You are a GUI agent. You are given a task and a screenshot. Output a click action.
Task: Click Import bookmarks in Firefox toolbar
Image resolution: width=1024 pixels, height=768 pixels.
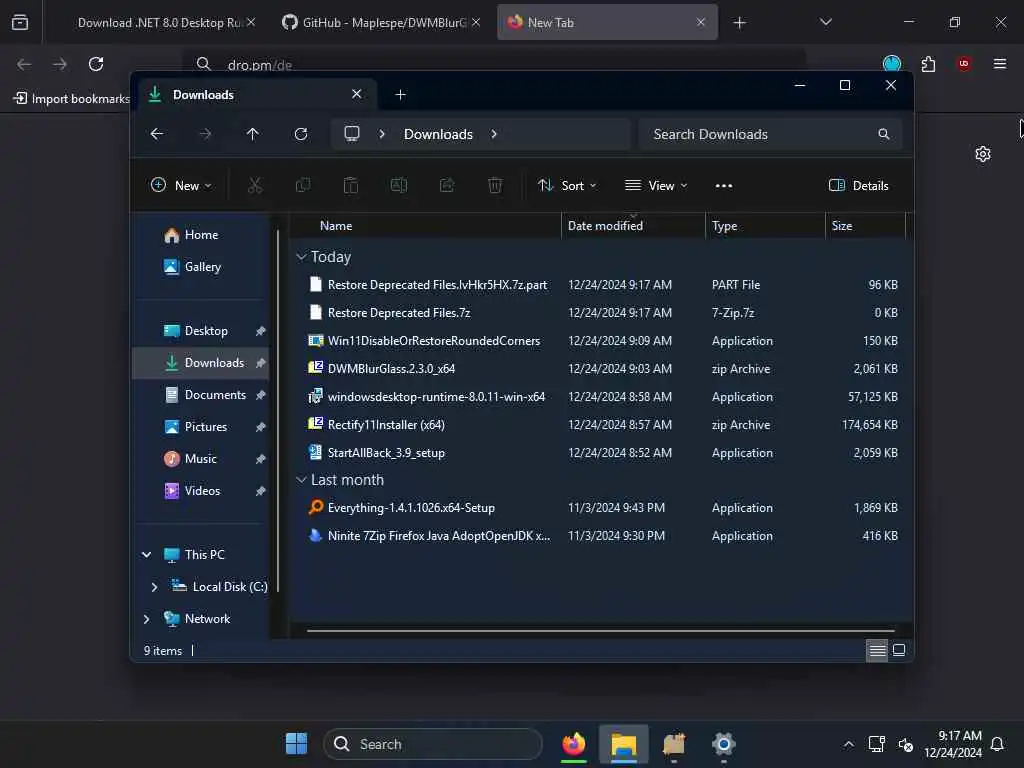[x=72, y=99]
